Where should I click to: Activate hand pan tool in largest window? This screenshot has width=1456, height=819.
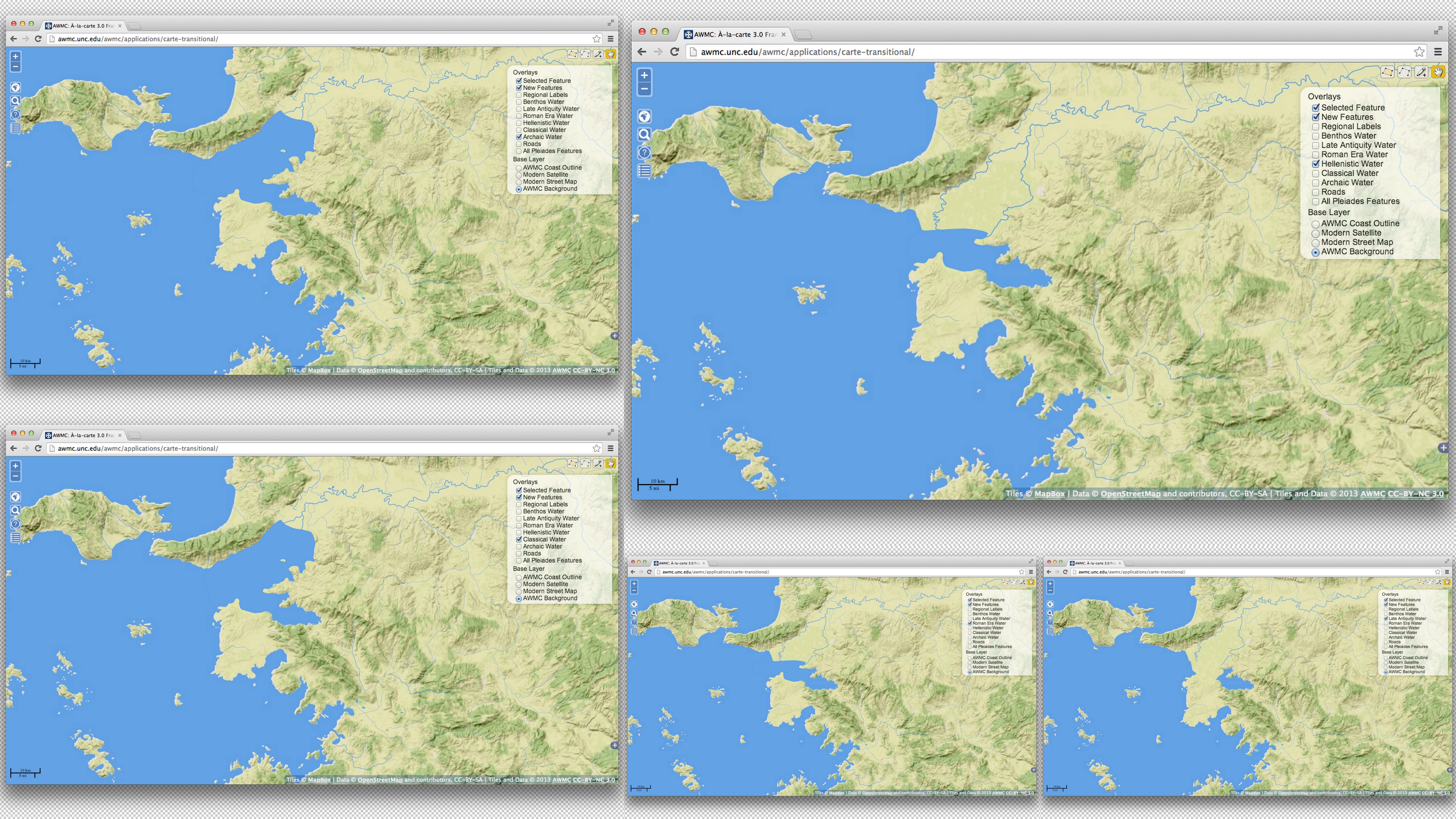[1438, 72]
